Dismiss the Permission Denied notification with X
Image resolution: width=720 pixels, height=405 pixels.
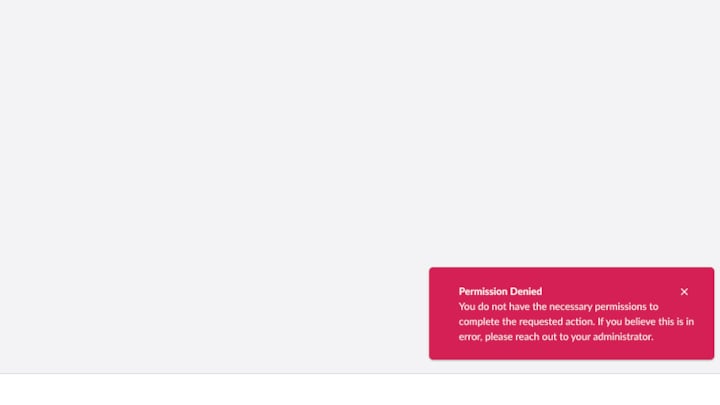(x=684, y=292)
